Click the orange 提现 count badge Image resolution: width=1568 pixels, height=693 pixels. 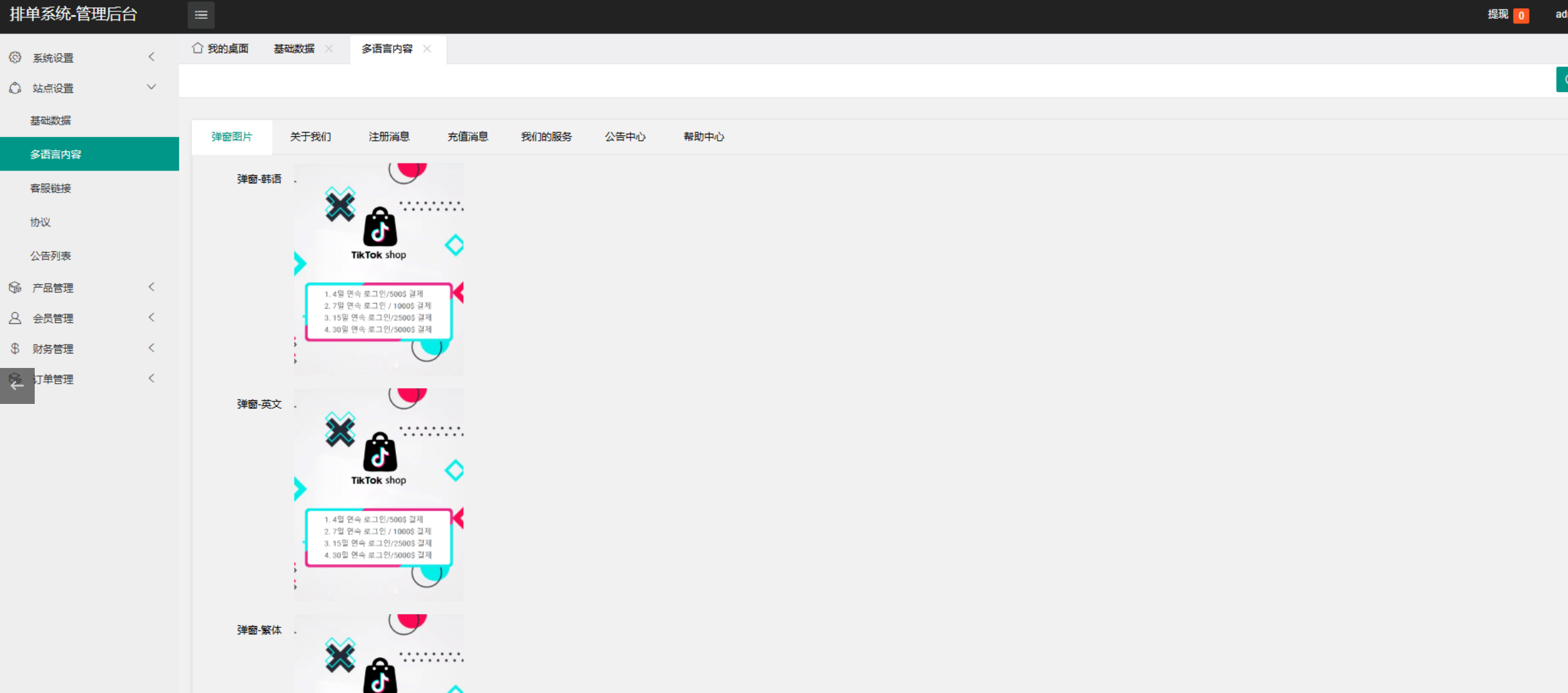coord(1521,16)
